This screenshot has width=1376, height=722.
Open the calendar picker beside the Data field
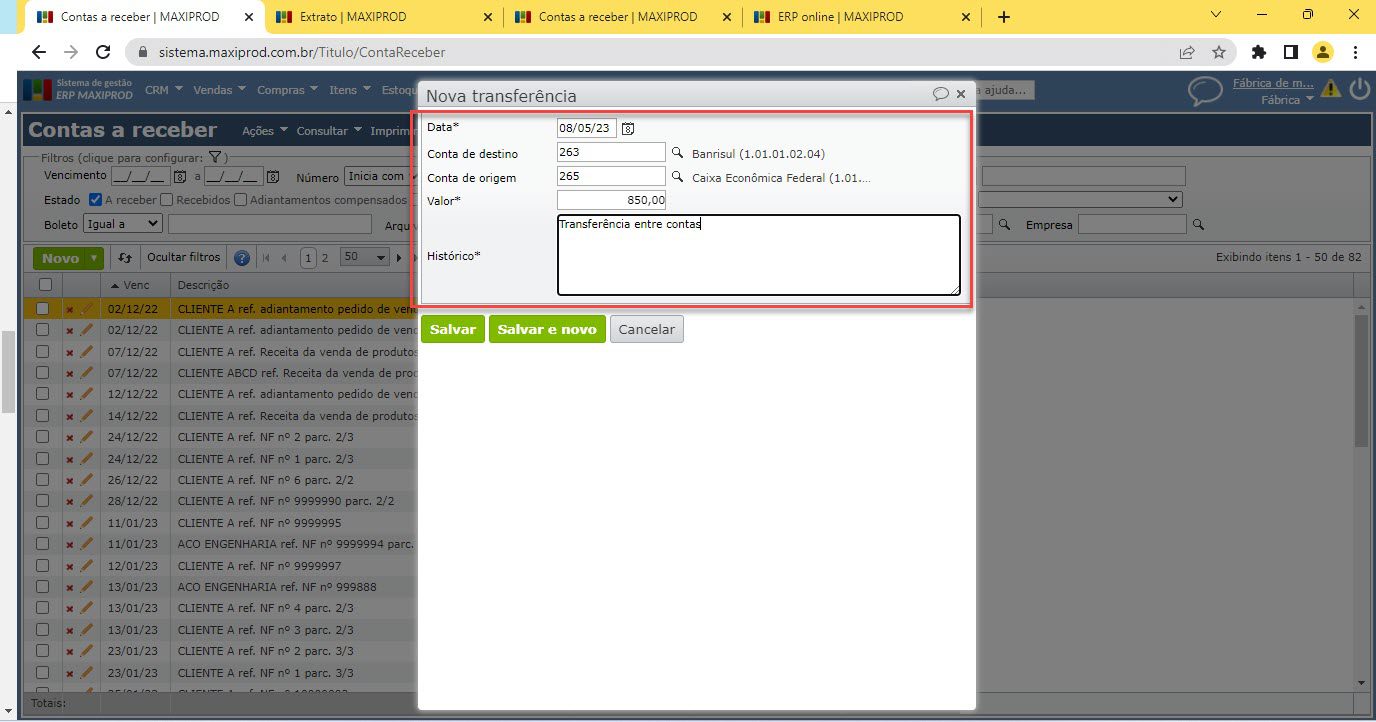coord(628,129)
